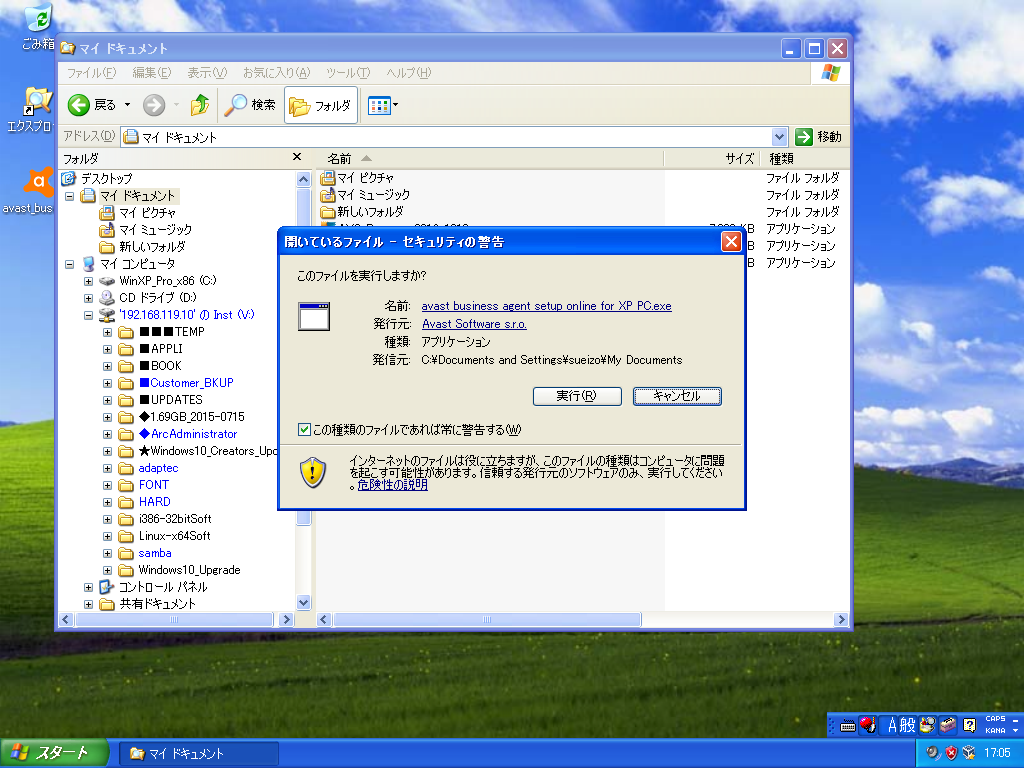Open the new folder in file list
This screenshot has height=768, width=1024.
(x=370, y=212)
